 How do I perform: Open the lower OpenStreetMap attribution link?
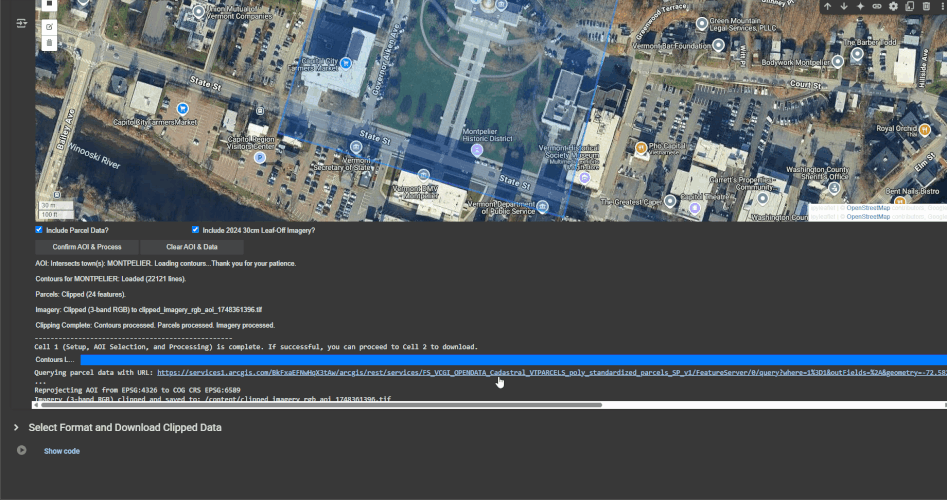tap(868, 216)
